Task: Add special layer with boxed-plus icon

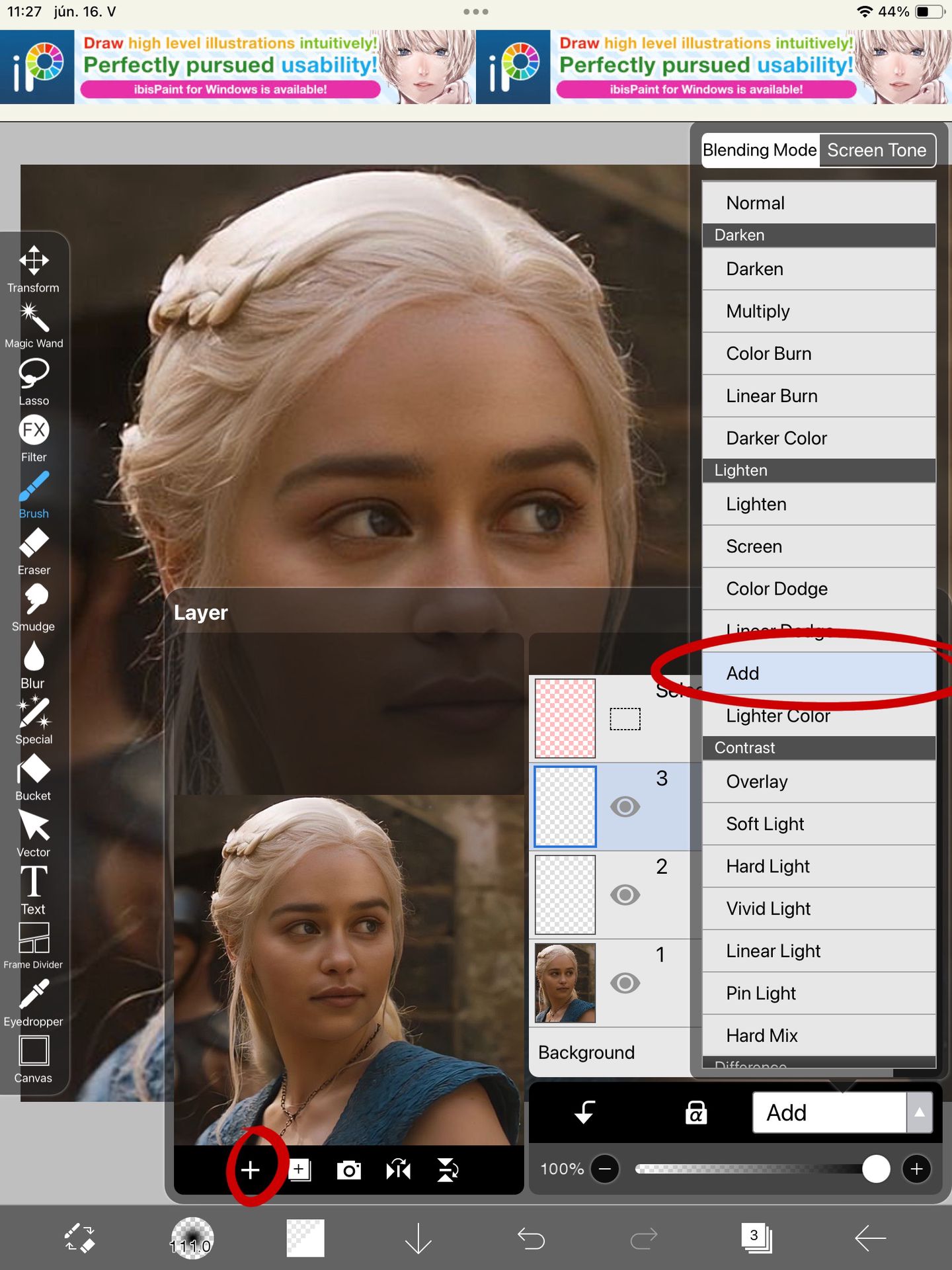Action: click(x=299, y=1170)
